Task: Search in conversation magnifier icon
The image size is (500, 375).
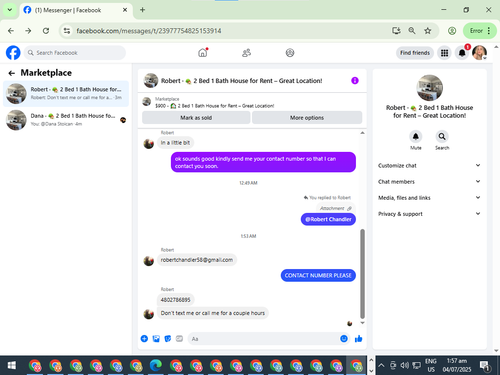Action: click(442, 136)
